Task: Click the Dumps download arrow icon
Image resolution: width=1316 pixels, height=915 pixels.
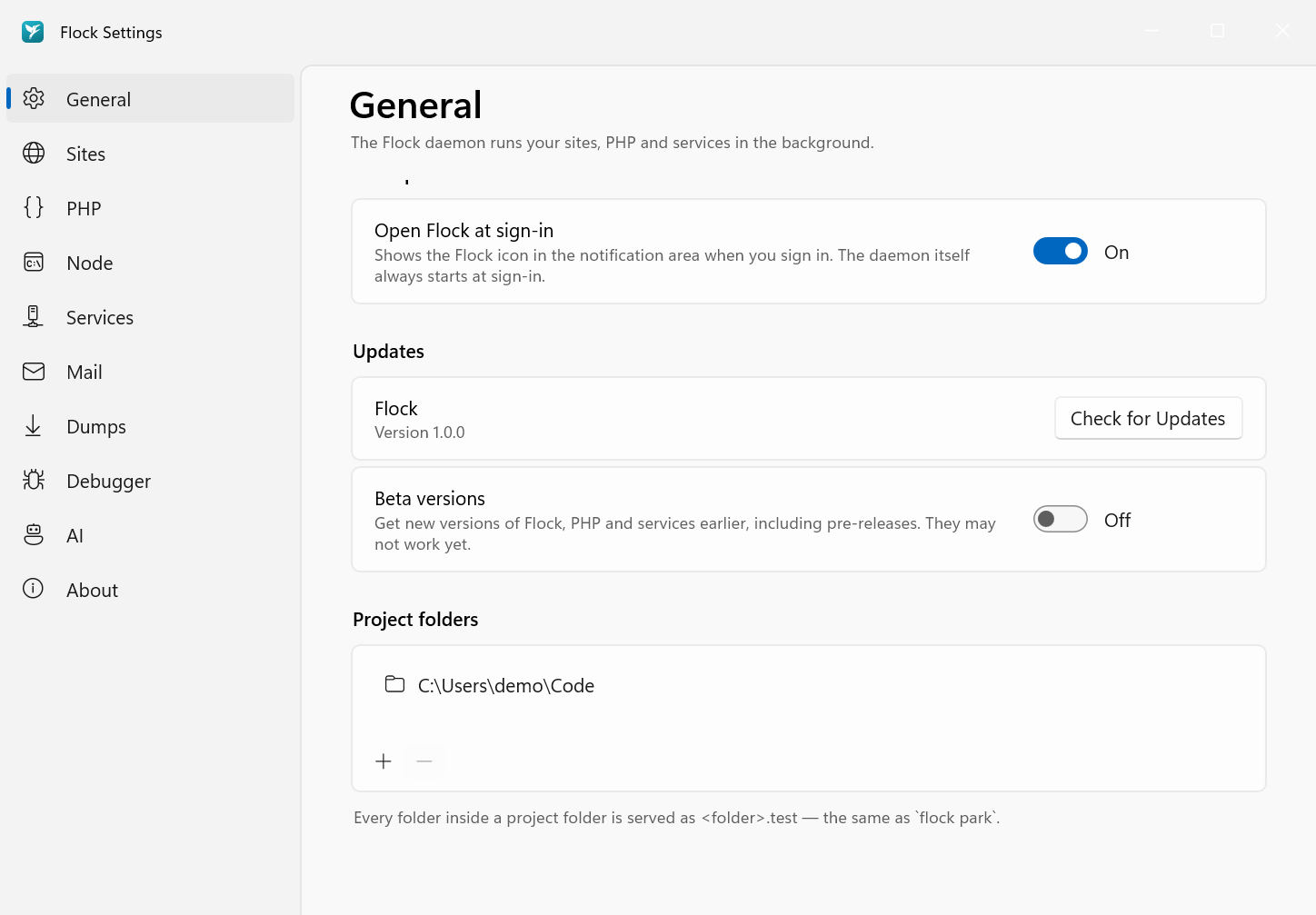Action: coord(34,425)
